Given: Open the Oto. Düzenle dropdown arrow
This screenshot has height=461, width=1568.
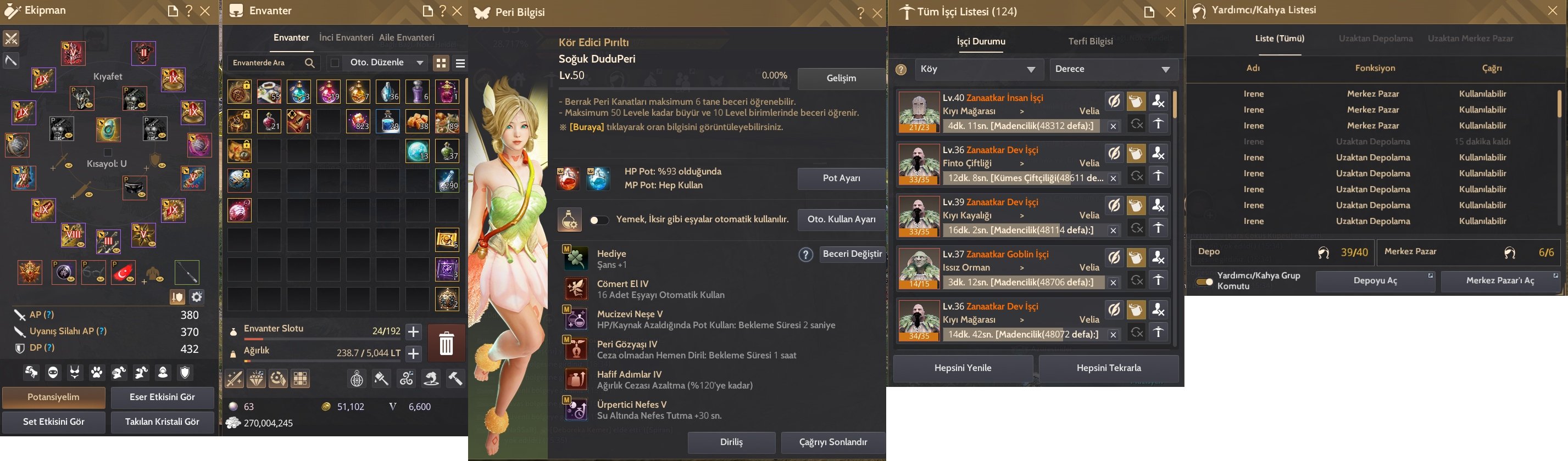Looking at the screenshot, I should click(419, 63).
